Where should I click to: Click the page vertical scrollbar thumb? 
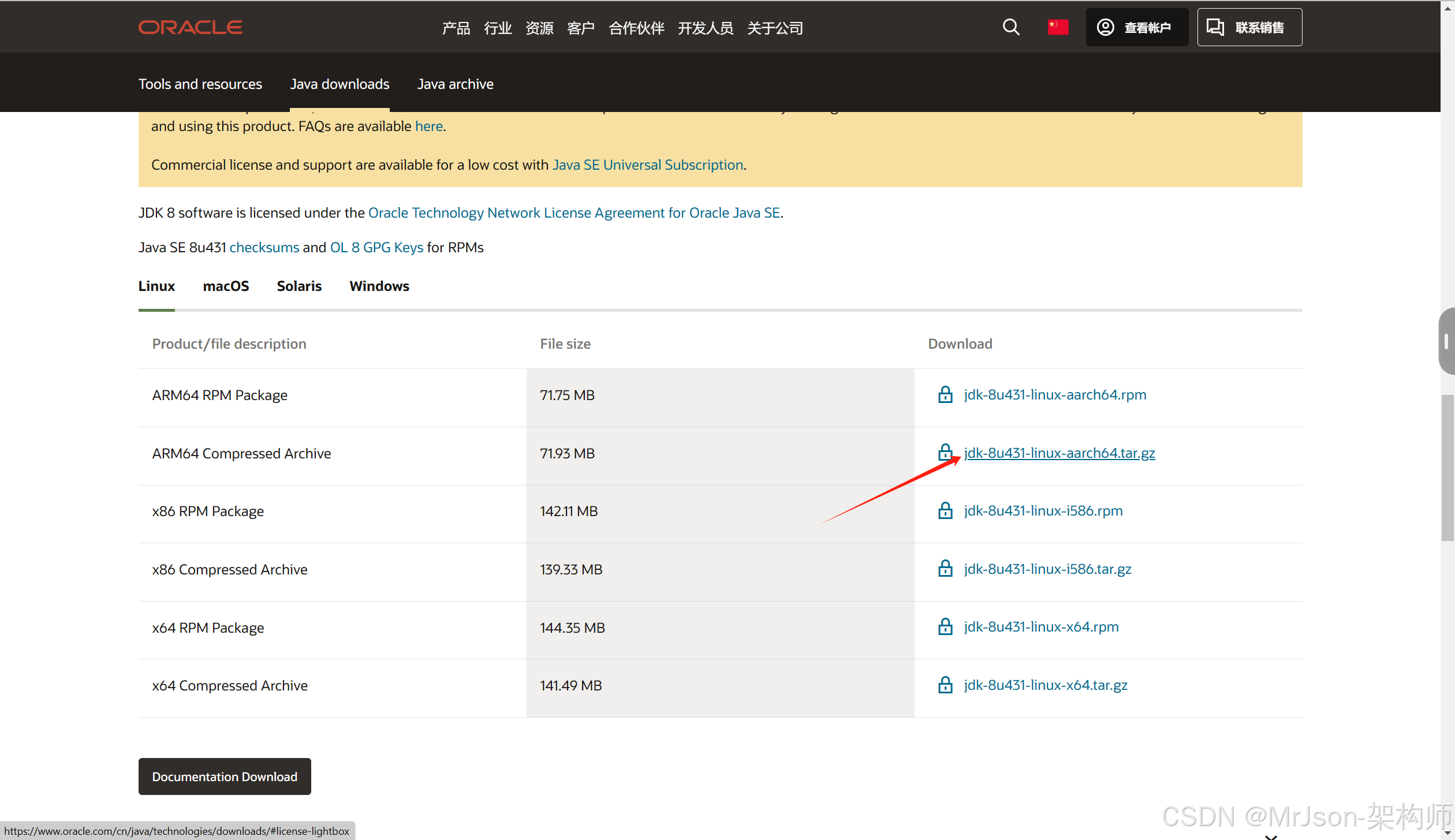1447,468
